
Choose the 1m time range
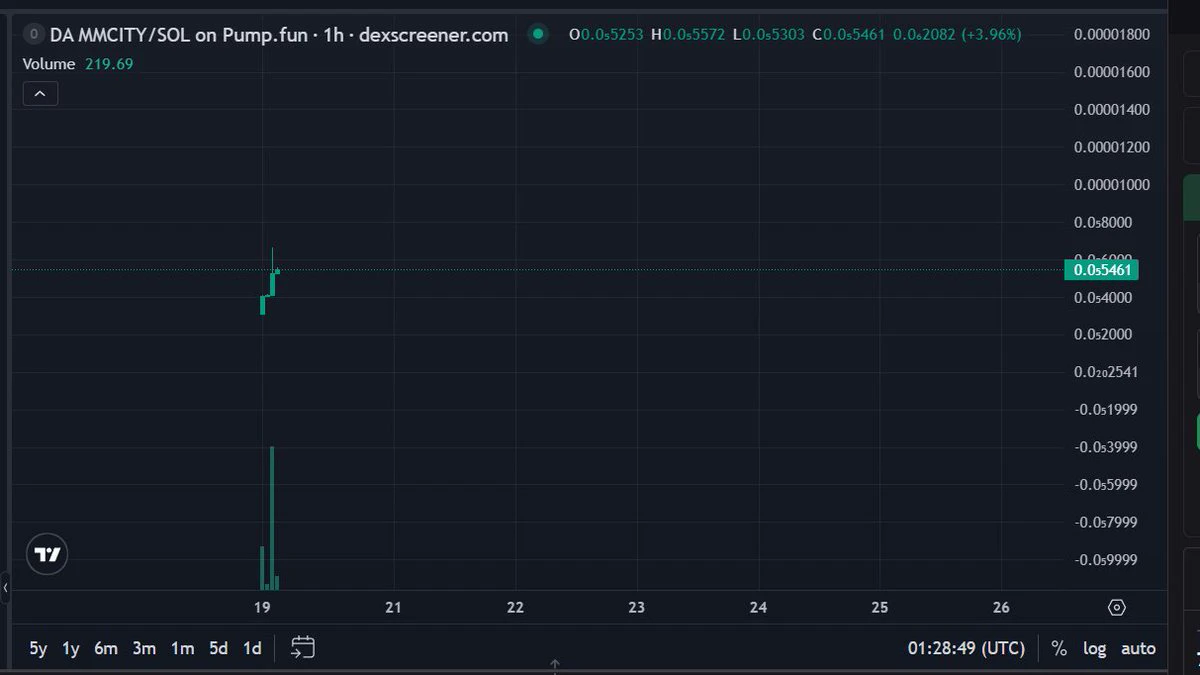click(x=182, y=649)
